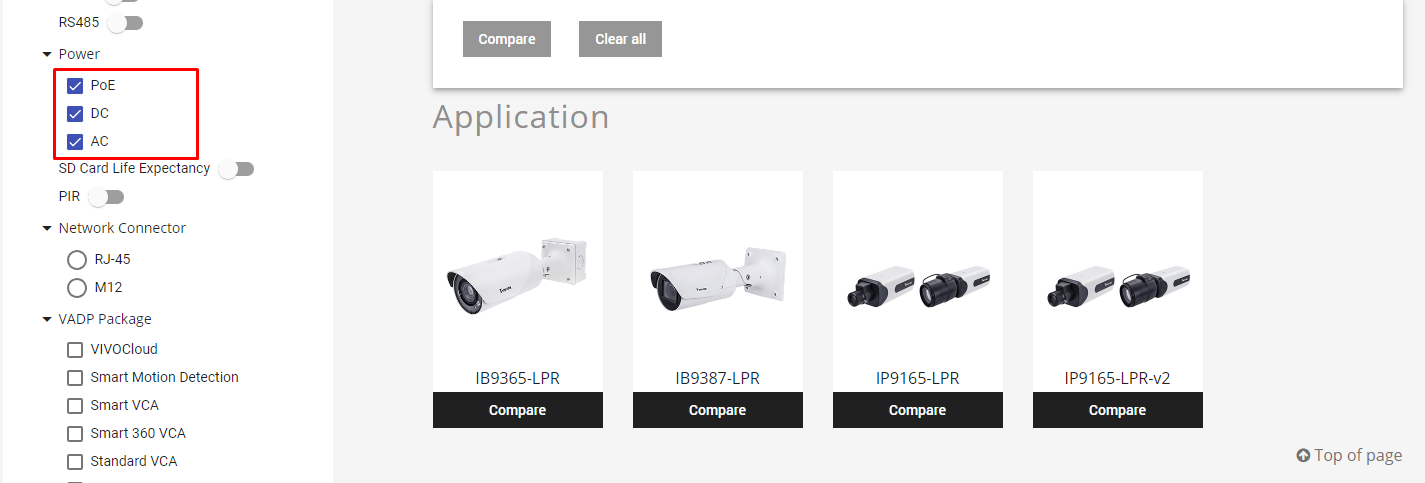Collapse the Power filter section
This screenshot has height=483, width=1425.
point(47,54)
